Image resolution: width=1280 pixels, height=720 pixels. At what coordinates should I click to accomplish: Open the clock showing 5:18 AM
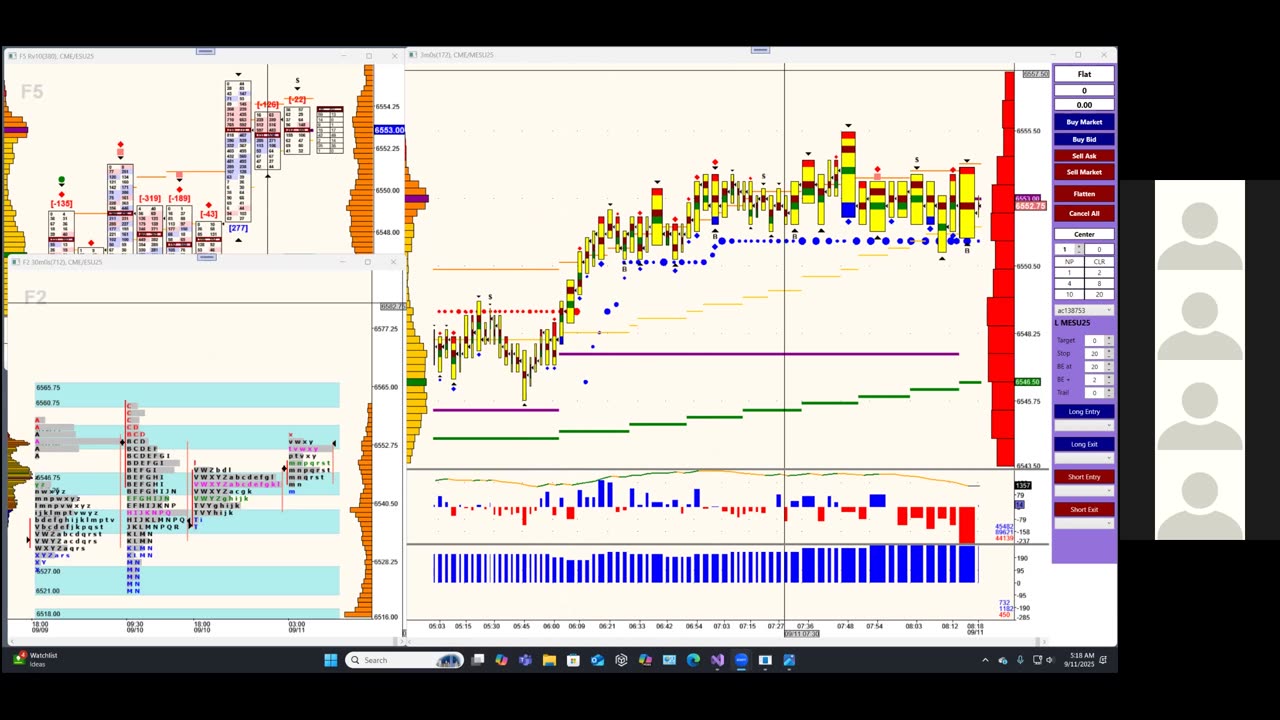[1079, 660]
